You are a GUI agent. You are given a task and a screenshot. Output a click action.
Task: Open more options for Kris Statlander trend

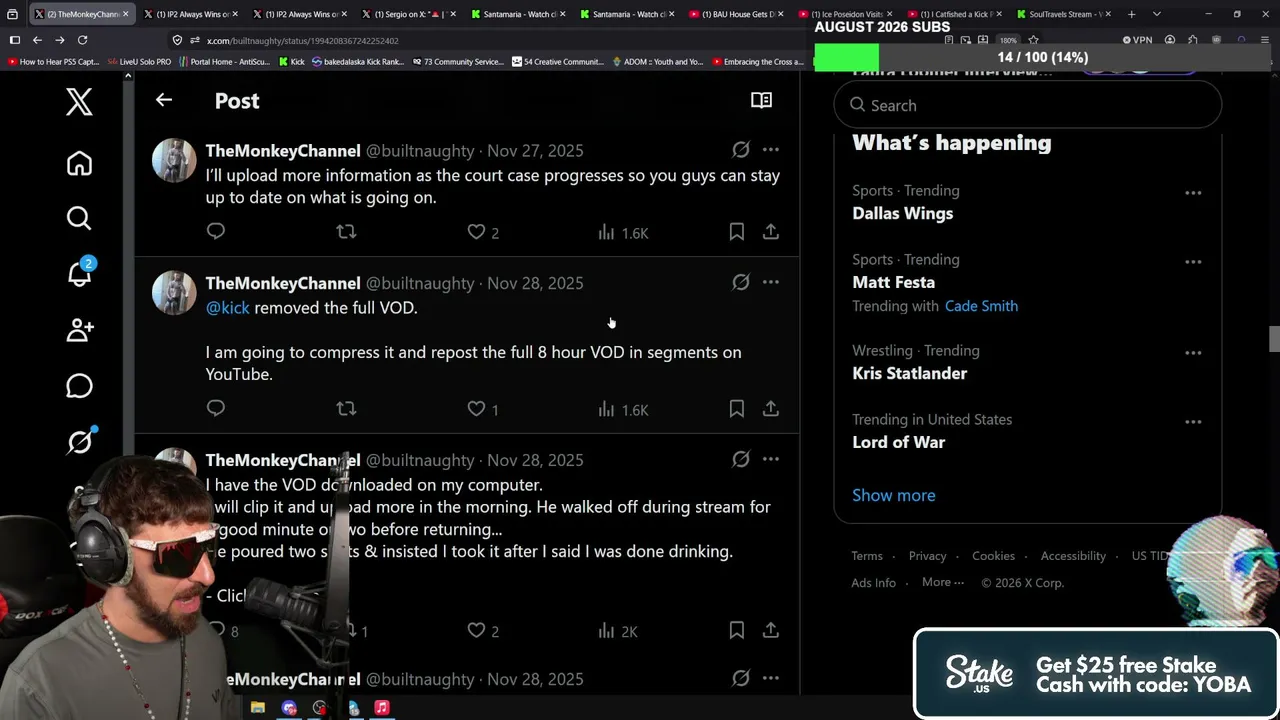[1193, 353]
